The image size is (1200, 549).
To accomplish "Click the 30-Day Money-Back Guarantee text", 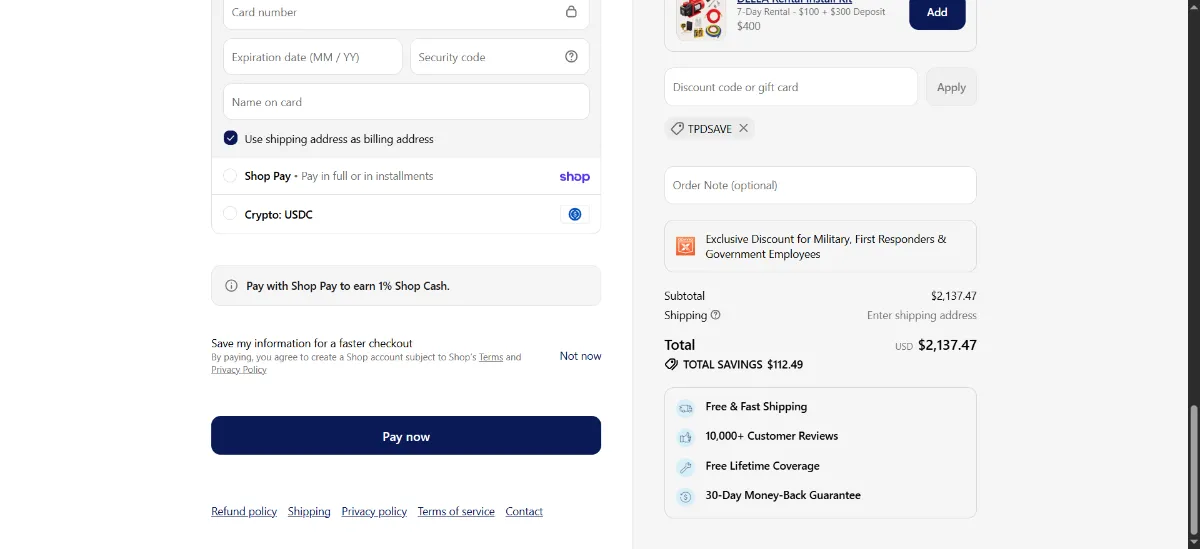I will [783, 495].
